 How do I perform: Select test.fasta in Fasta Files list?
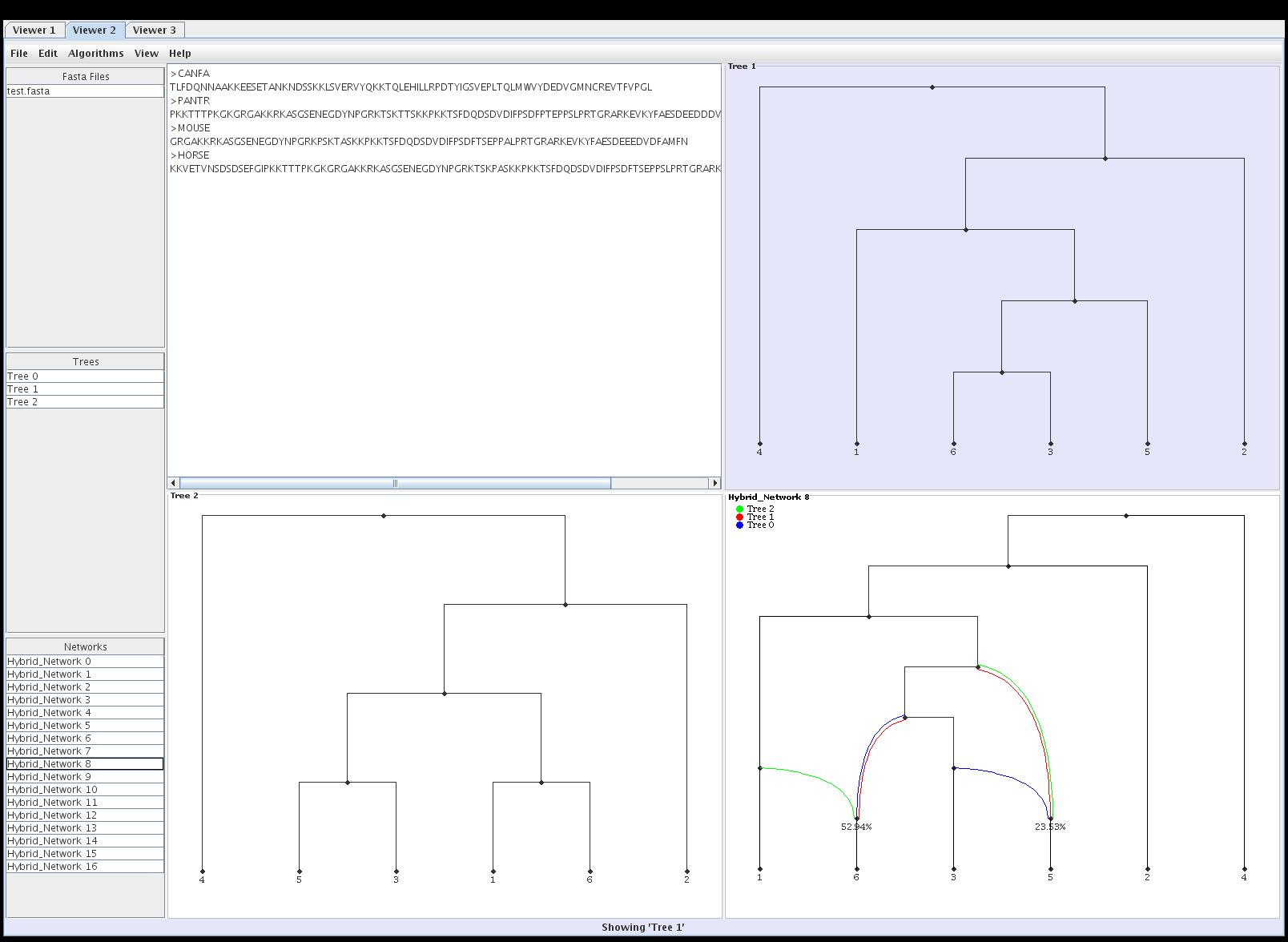tap(85, 91)
